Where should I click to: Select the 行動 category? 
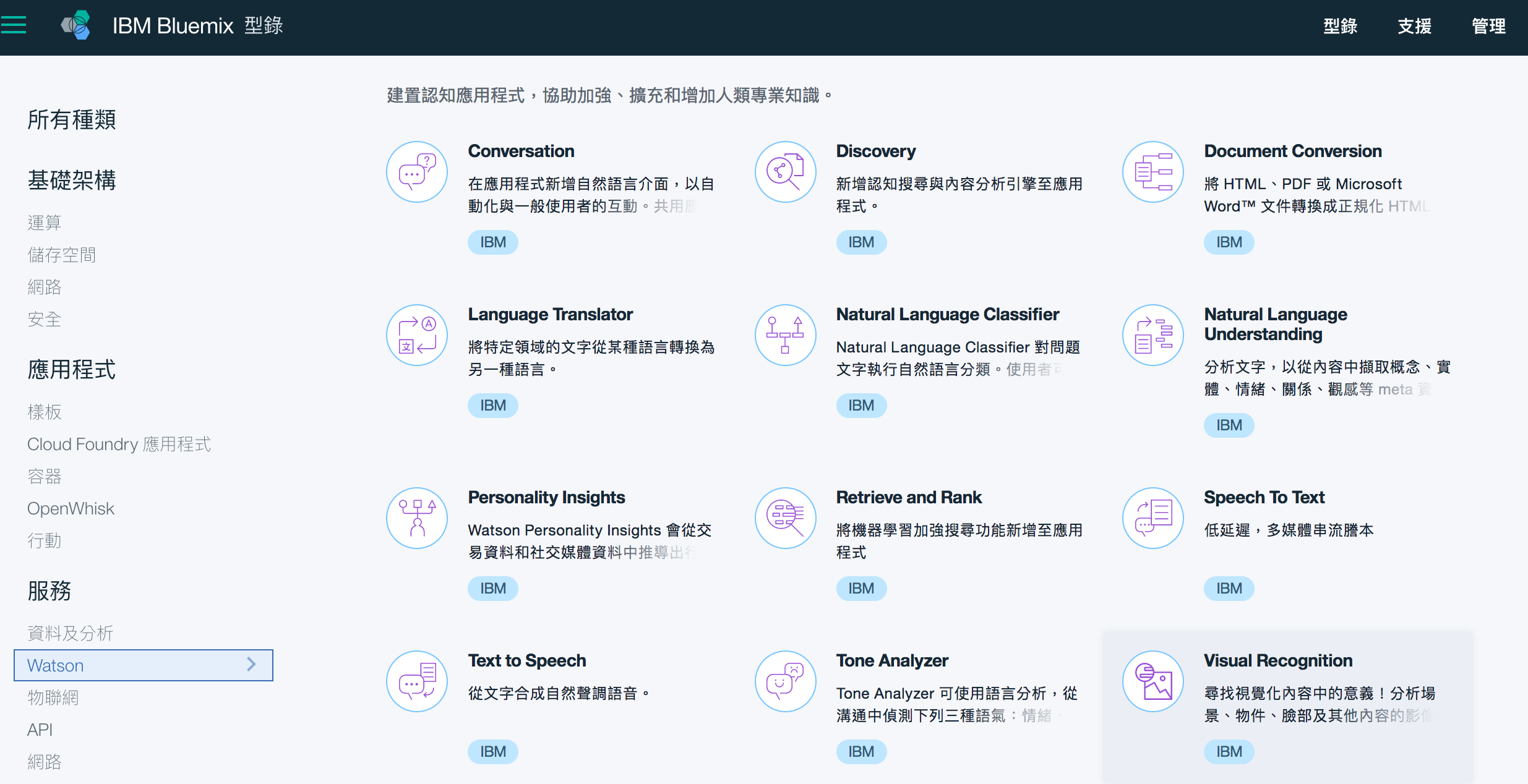45,540
